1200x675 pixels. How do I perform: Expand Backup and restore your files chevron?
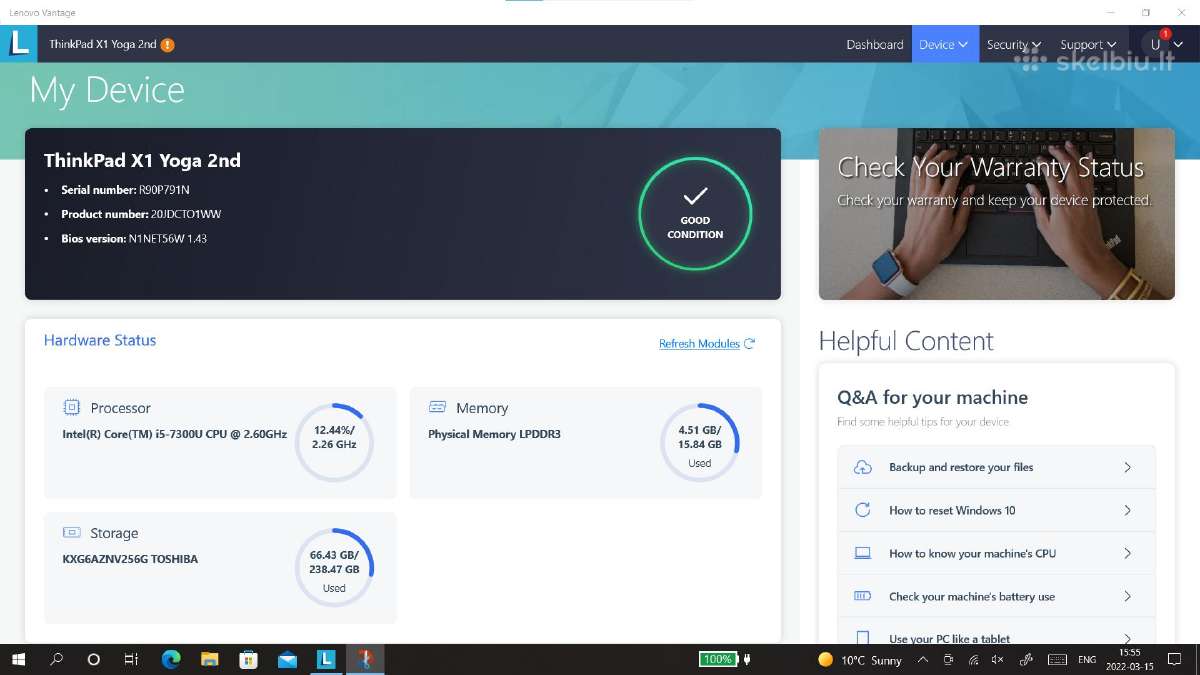click(x=1127, y=467)
